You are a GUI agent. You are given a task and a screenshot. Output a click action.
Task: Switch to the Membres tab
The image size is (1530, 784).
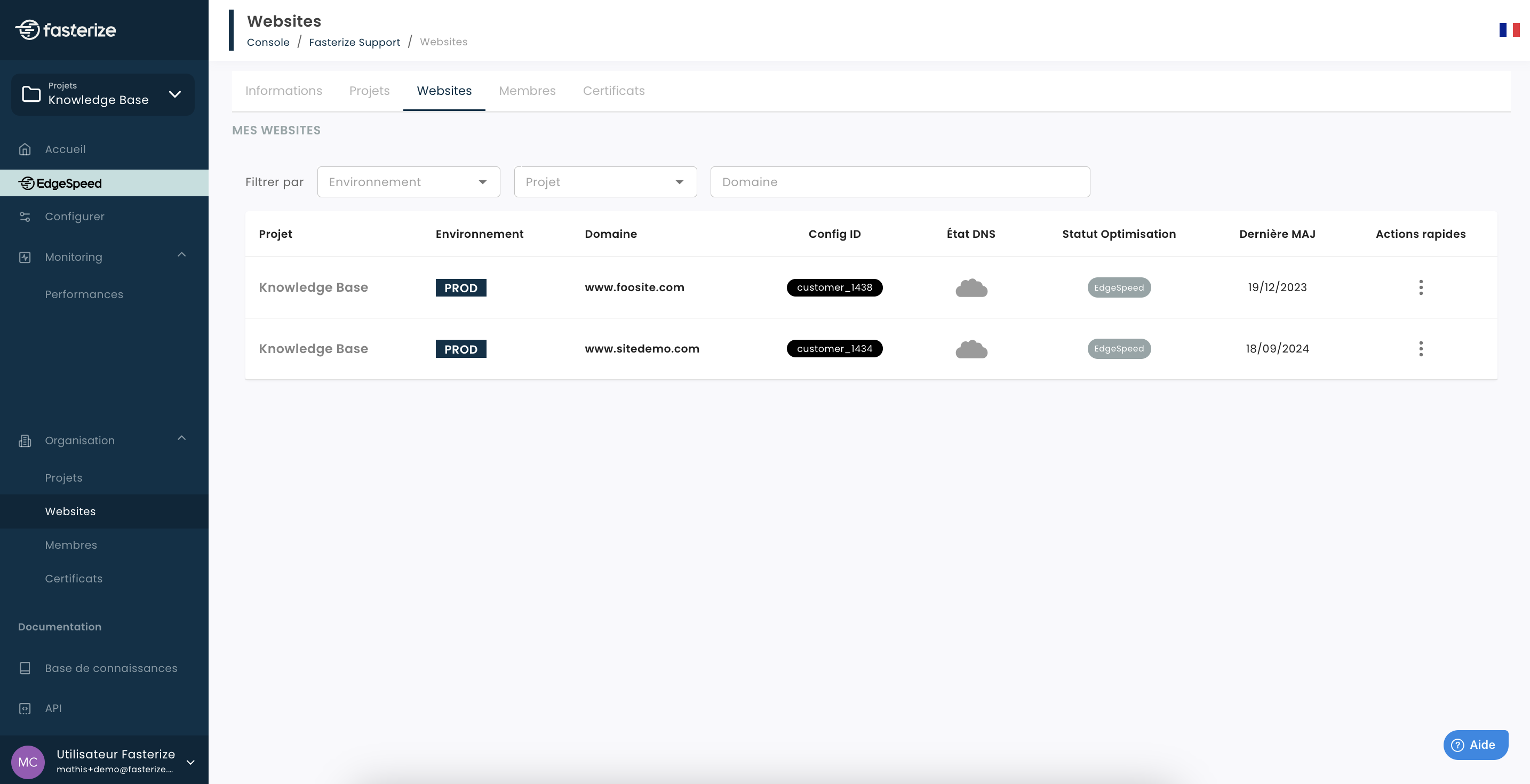point(527,91)
